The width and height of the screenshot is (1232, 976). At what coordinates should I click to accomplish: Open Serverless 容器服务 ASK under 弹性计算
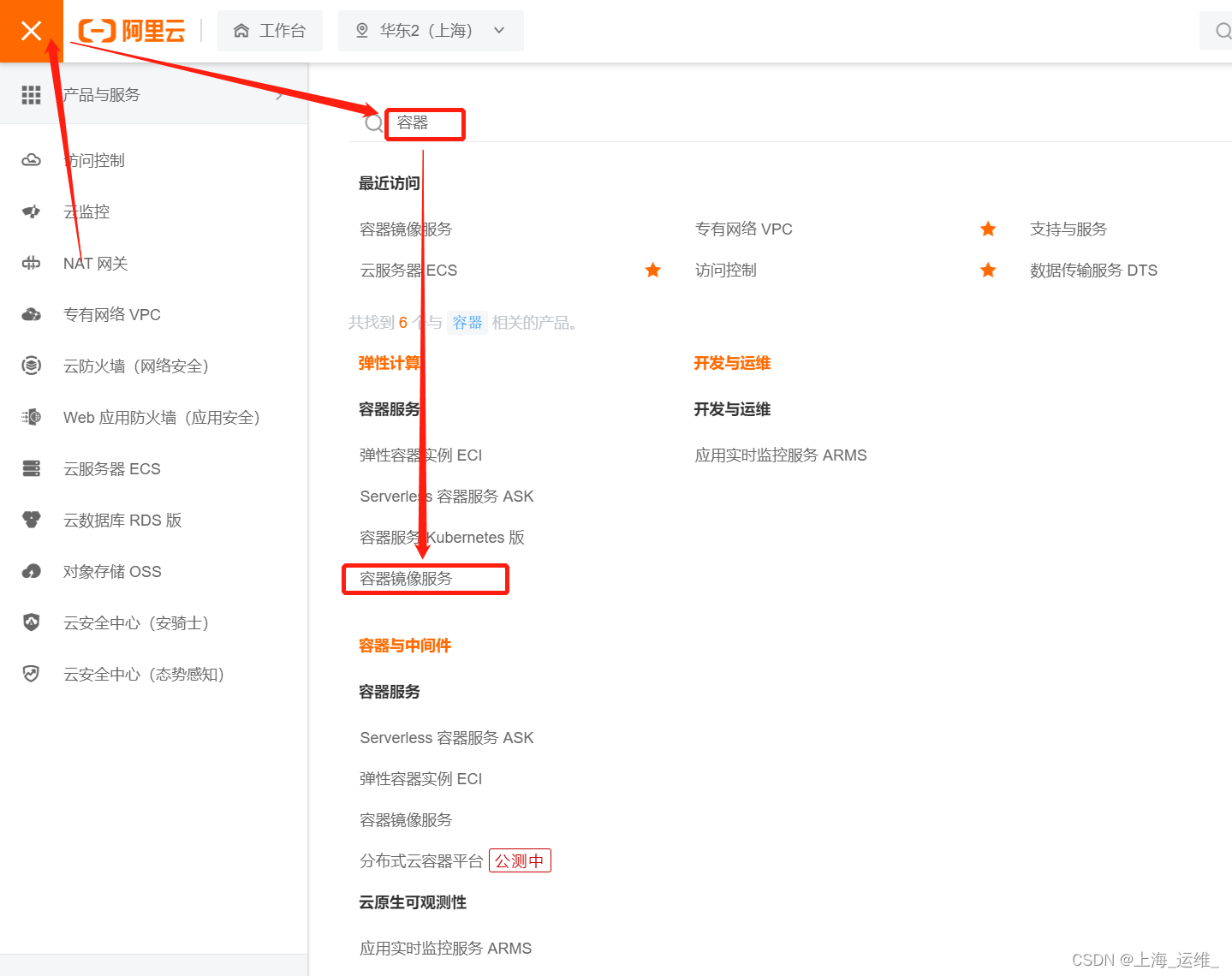[x=446, y=496]
